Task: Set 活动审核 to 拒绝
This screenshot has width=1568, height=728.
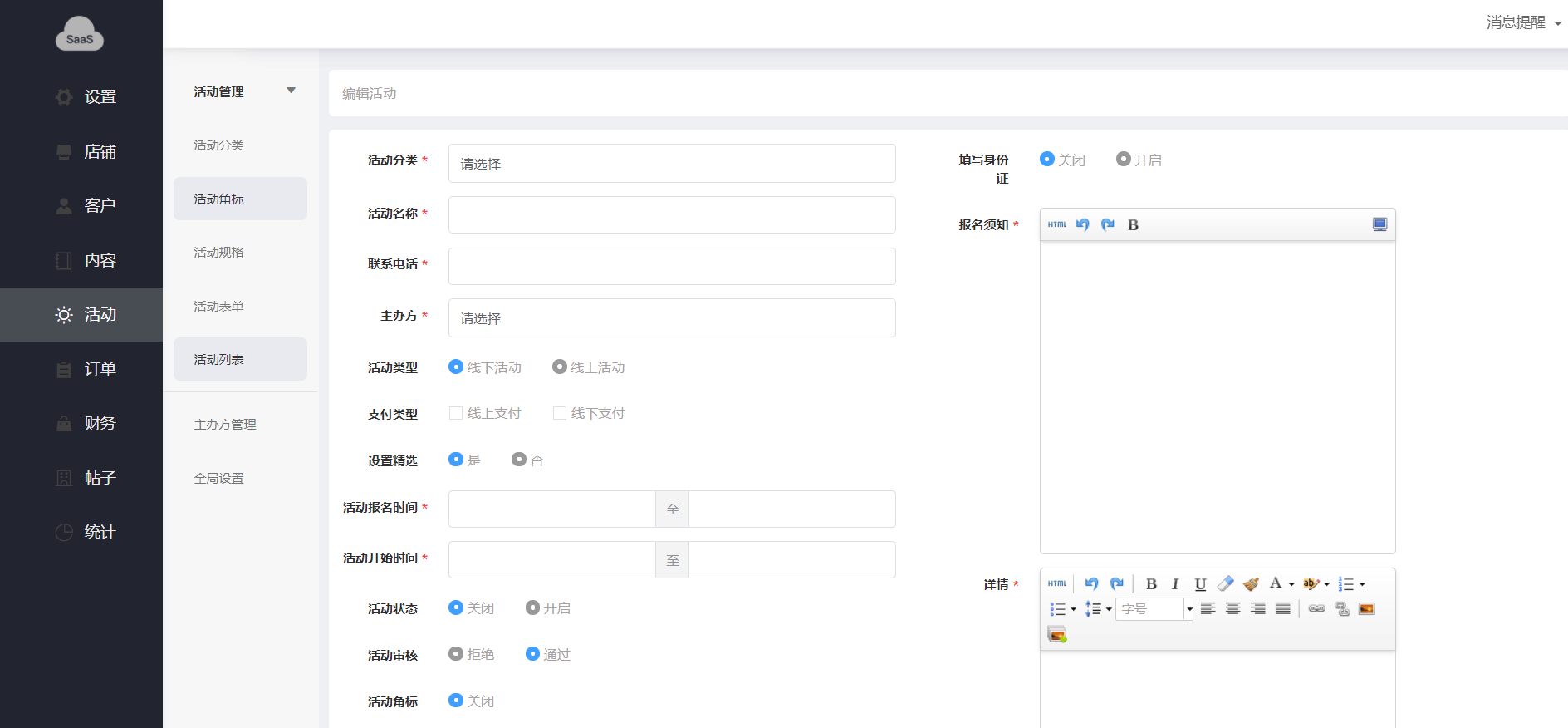Action: [x=456, y=654]
